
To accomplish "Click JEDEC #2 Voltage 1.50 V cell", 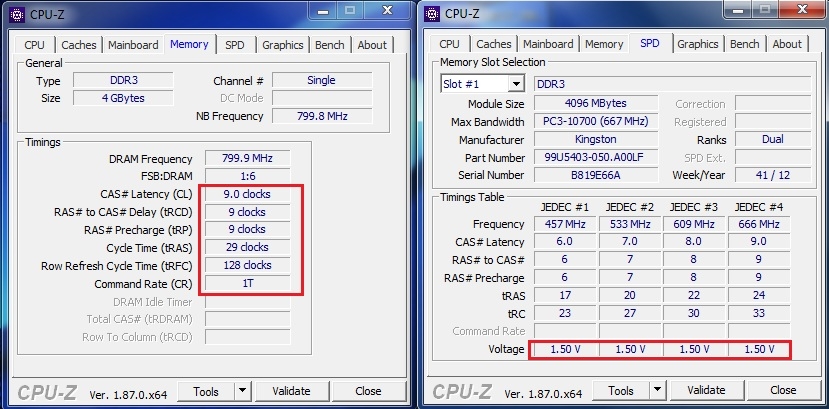I will tap(630, 350).
